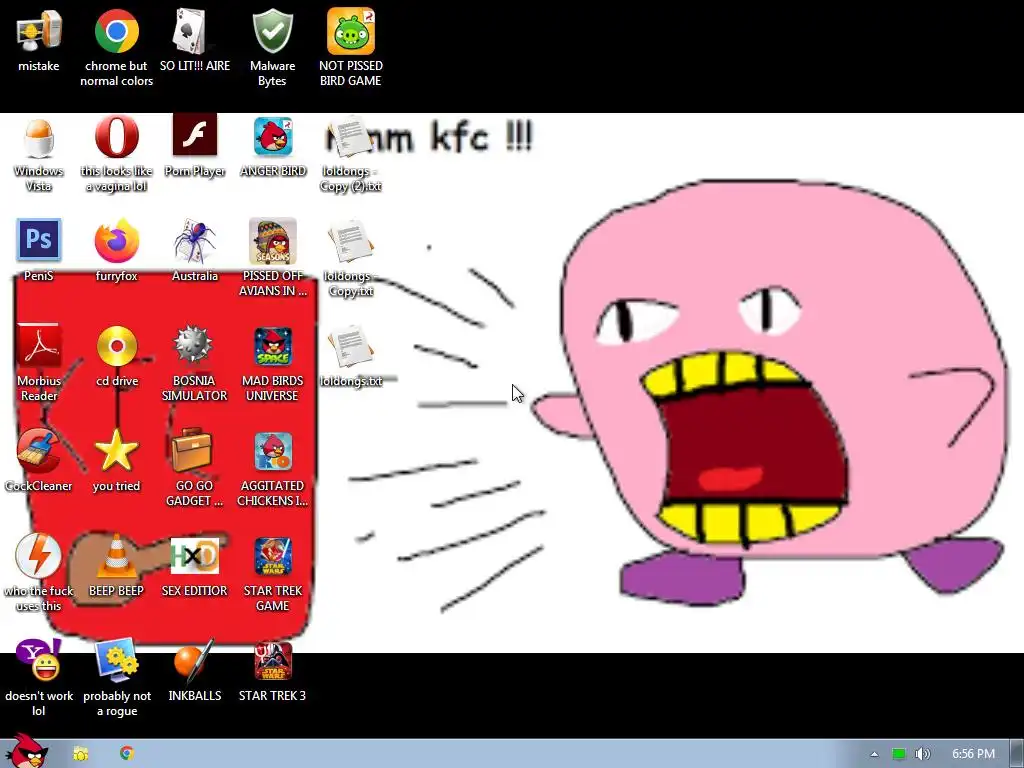Open the Start menu angry bird button
The height and width of the screenshot is (768, 1024).
tap(26, 751)
